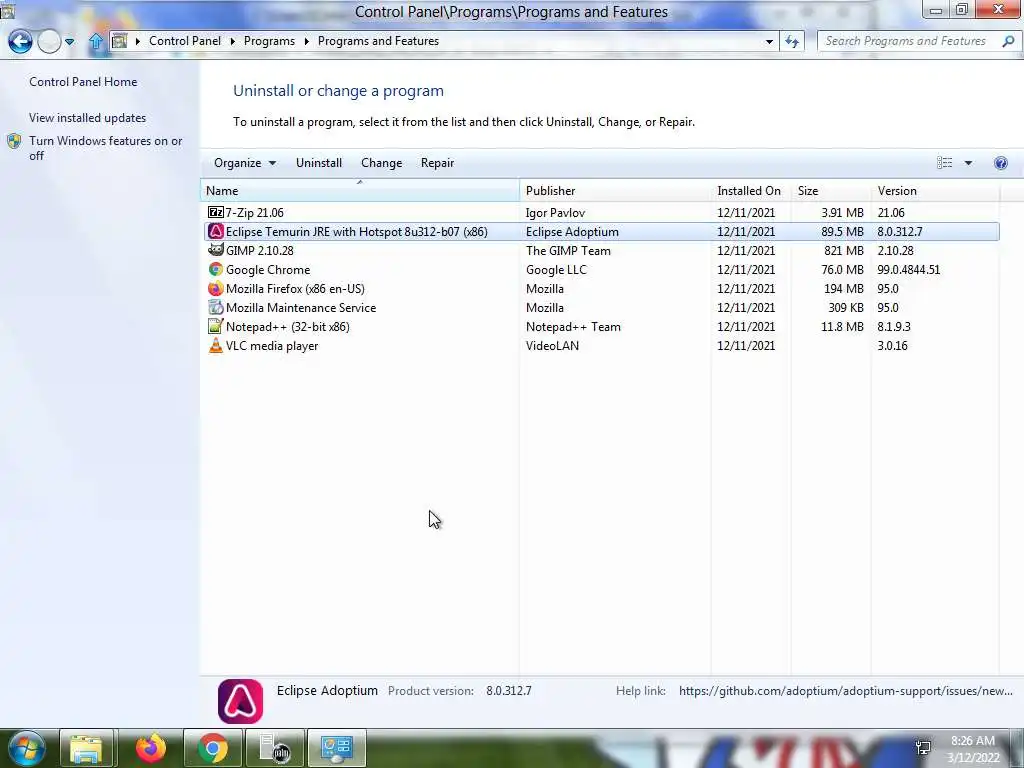Click the VLC media player cone icon
1024x768 pixels.
(x=216, y=345)
